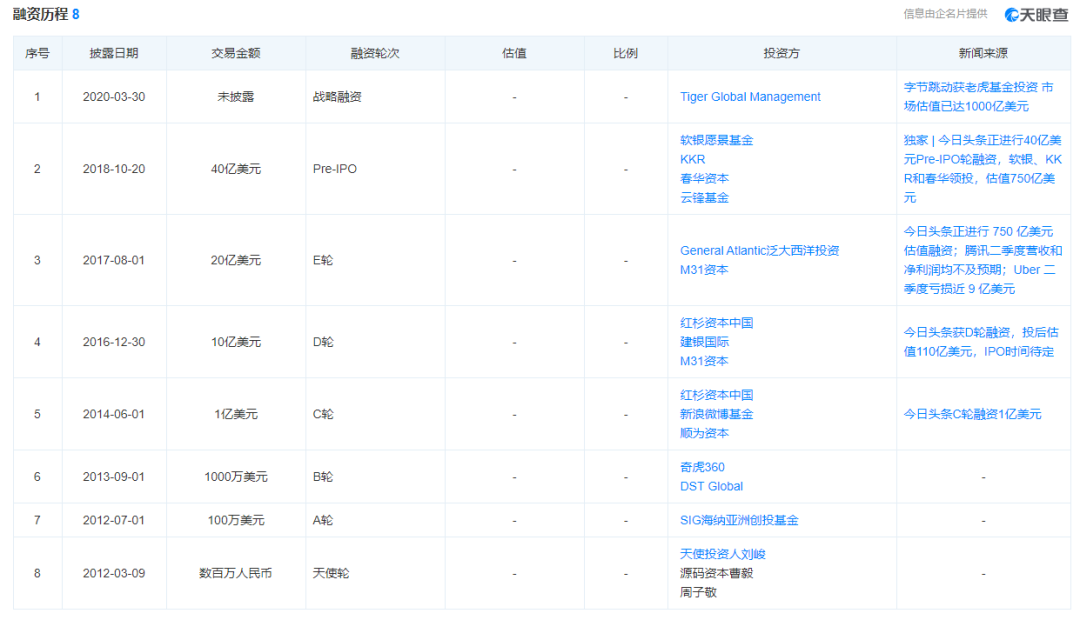This screenshot has height=620, width=1080.
Task: Open news link 今日头条获D轮融资
Action: pos(981,342)
